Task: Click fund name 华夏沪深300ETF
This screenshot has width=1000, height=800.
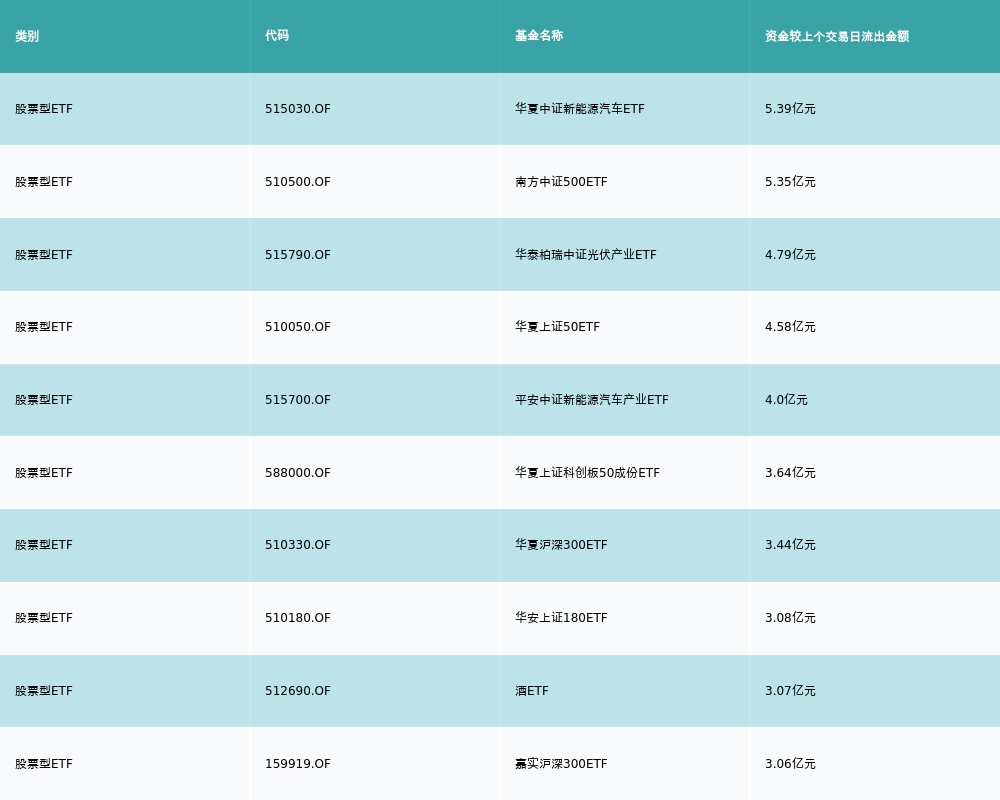Action: click(561, 545)
